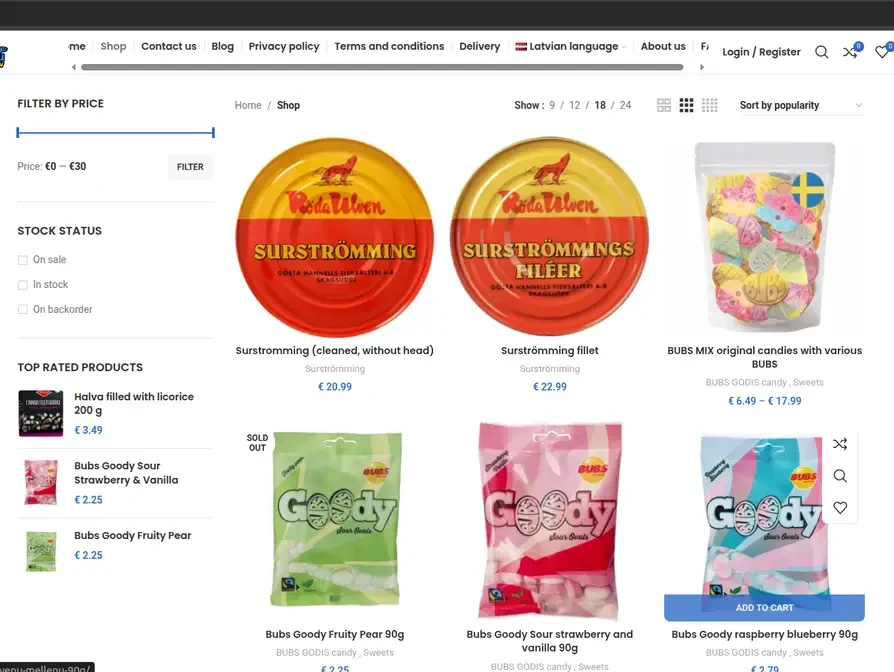This screenshot has height=672, width=894.
Task: Quick view the Bubs Goody raspberry blueberry product
Action: tap(840, 476)
